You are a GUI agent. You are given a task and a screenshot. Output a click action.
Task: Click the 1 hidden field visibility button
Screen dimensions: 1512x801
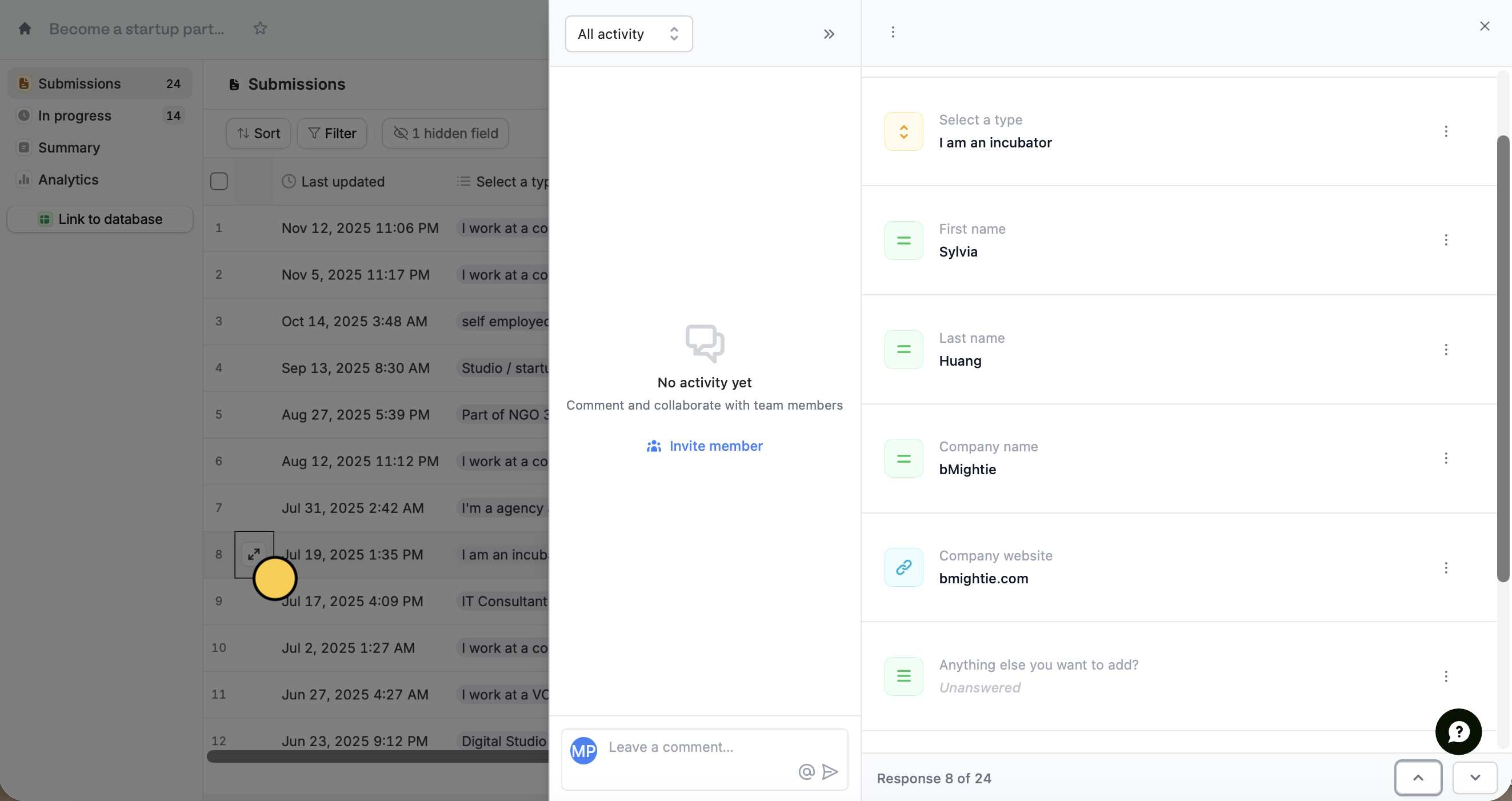(445, 133)
